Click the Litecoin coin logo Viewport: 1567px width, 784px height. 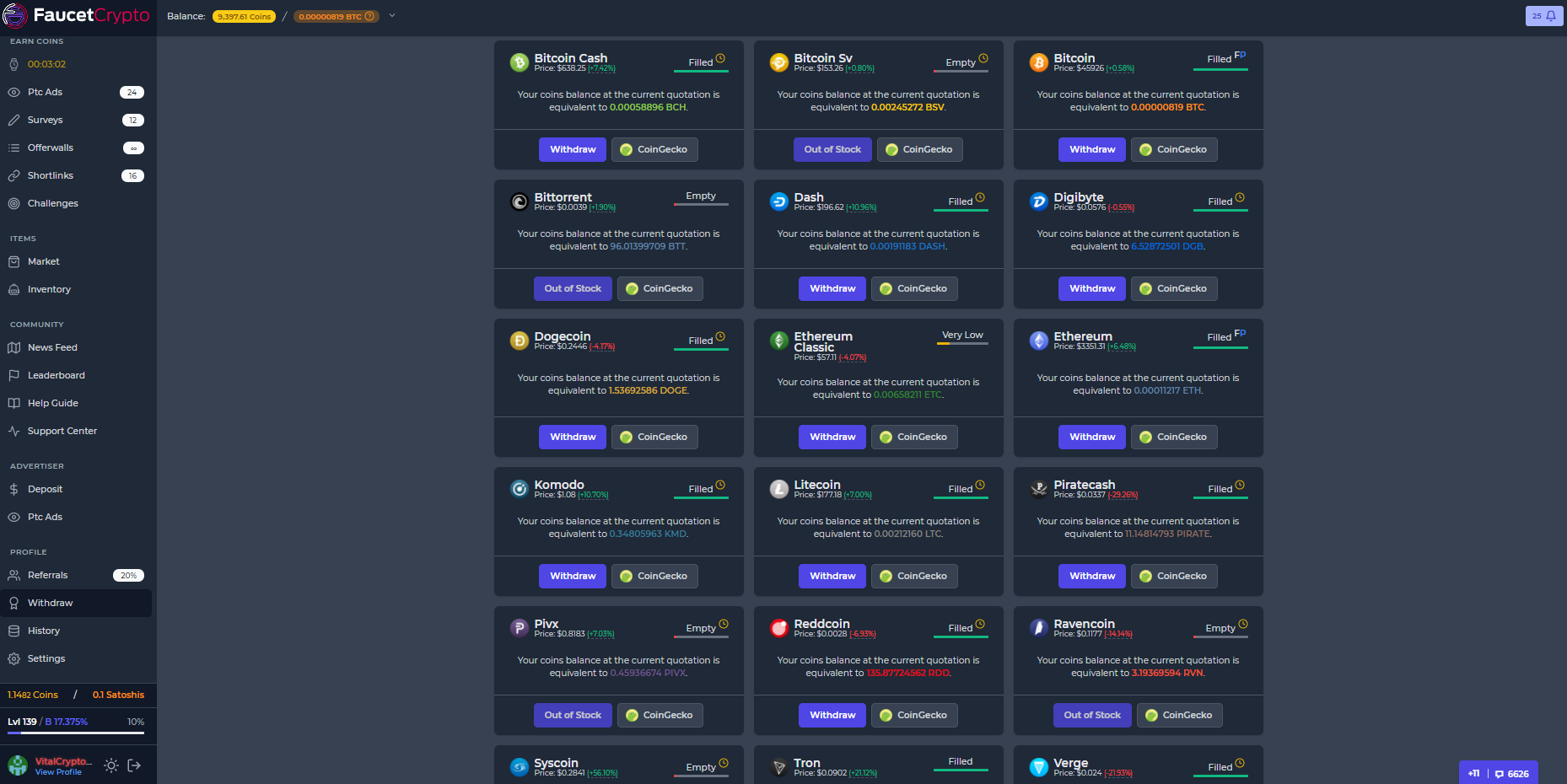(x=779, y=489)
